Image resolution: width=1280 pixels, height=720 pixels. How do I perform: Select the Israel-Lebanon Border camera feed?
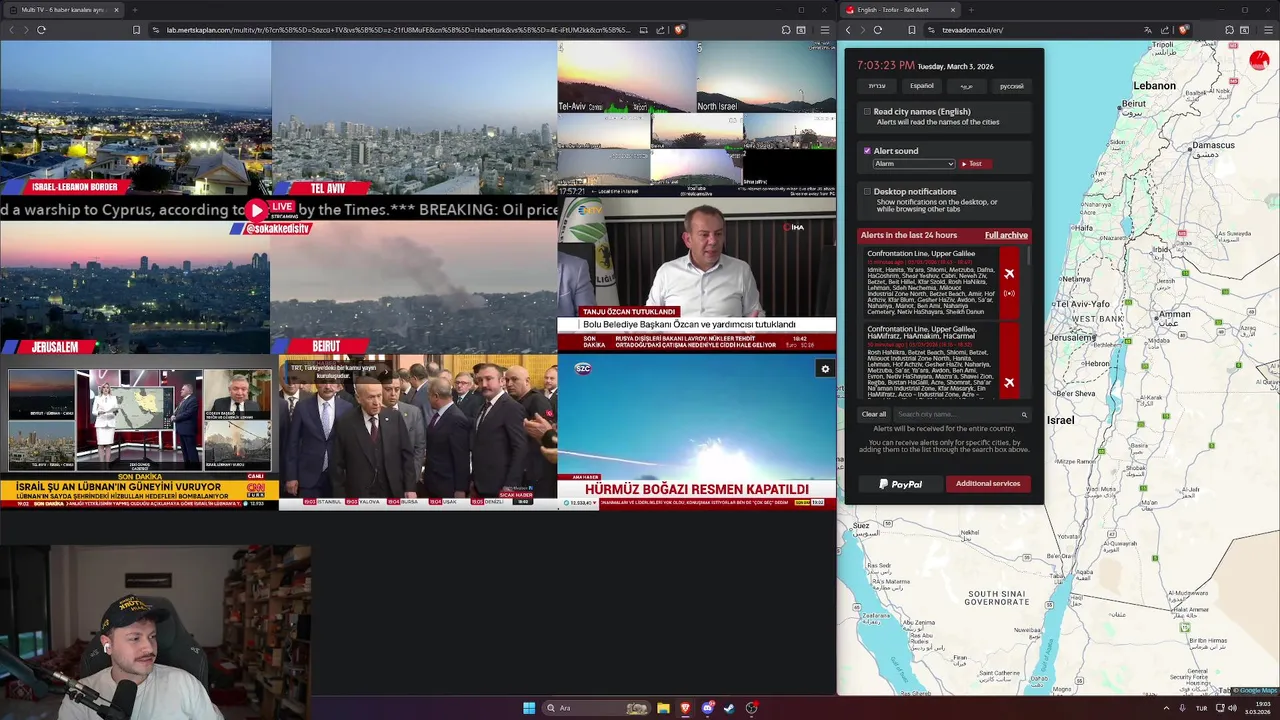click(135, 118)
